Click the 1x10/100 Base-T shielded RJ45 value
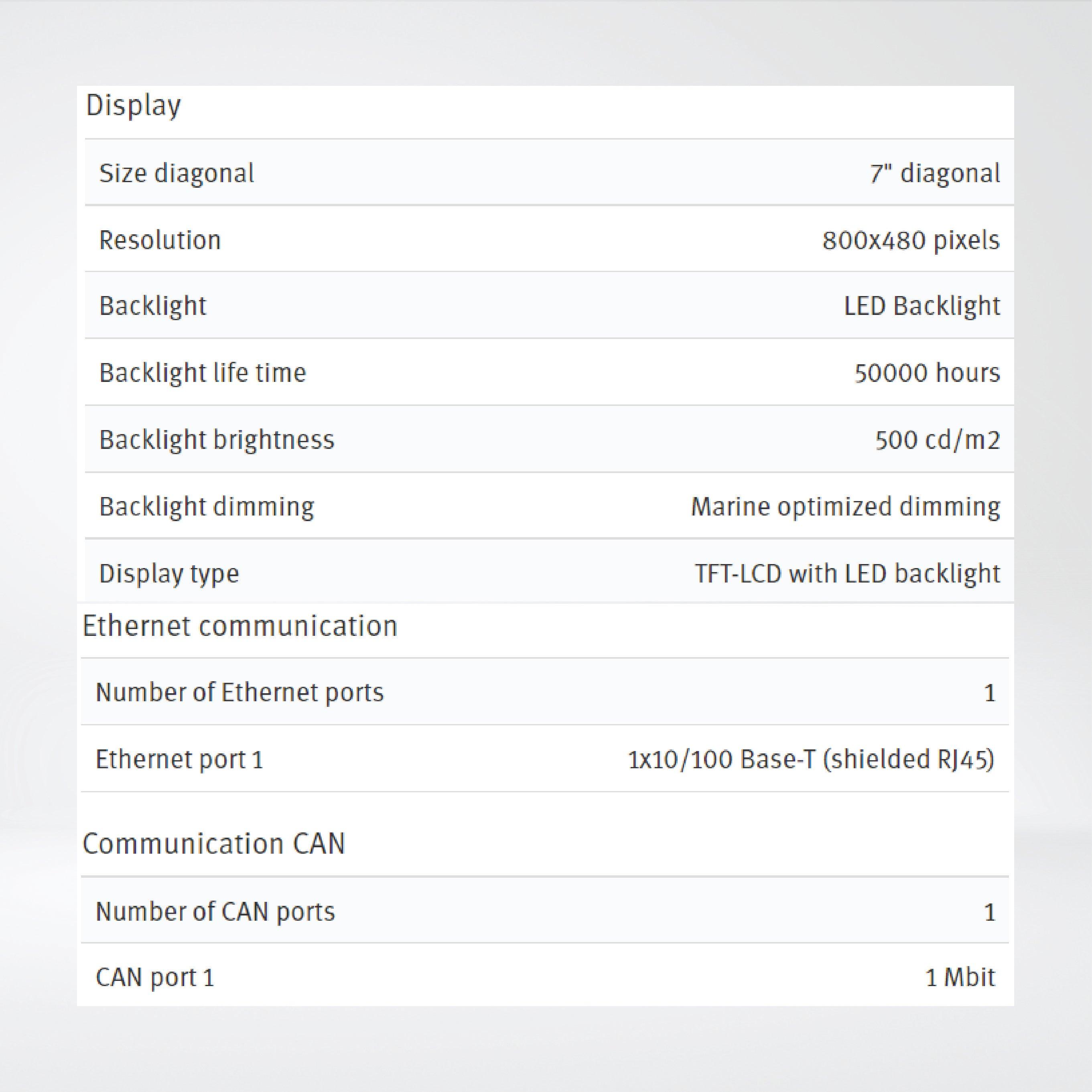1092x1092 pixels. 810,759
